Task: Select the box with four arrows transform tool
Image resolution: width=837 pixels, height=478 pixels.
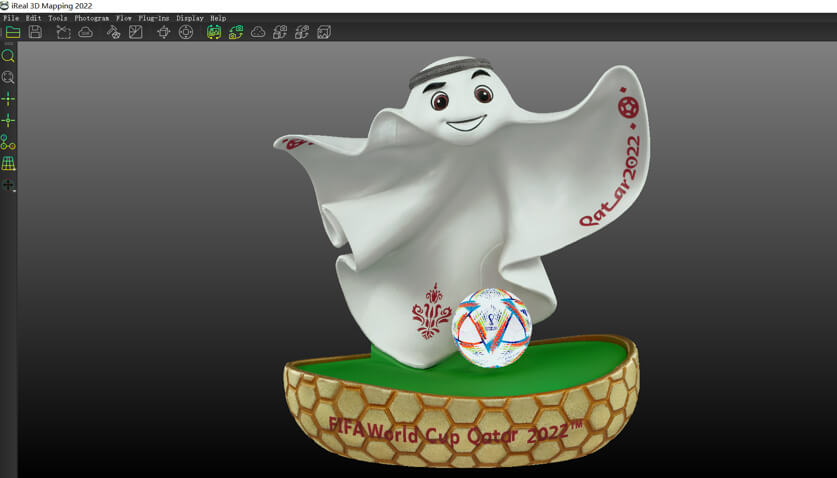Action: pyautogui.click(x=164, y=32)
